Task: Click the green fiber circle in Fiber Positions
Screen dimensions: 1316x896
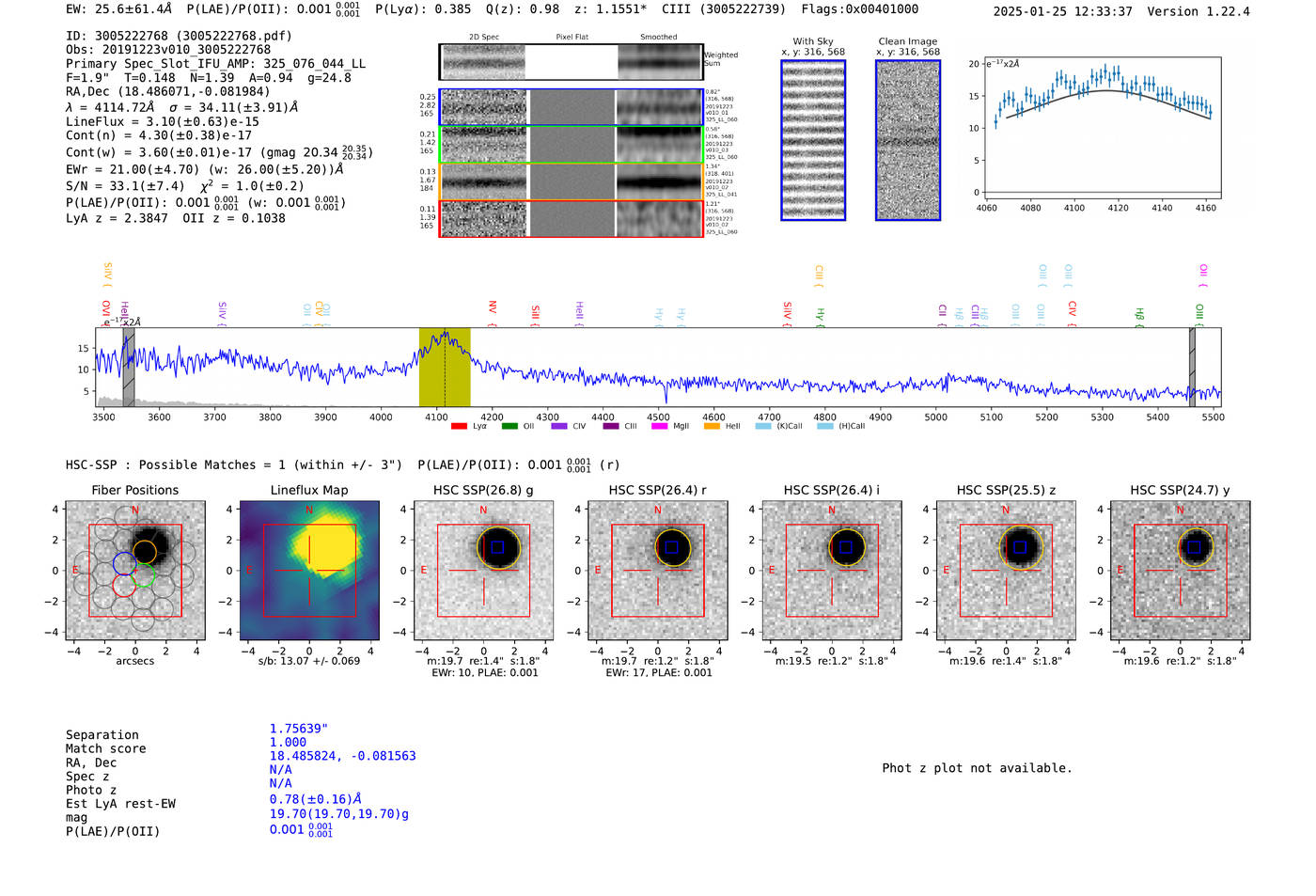Action: (x=143, y=574)
